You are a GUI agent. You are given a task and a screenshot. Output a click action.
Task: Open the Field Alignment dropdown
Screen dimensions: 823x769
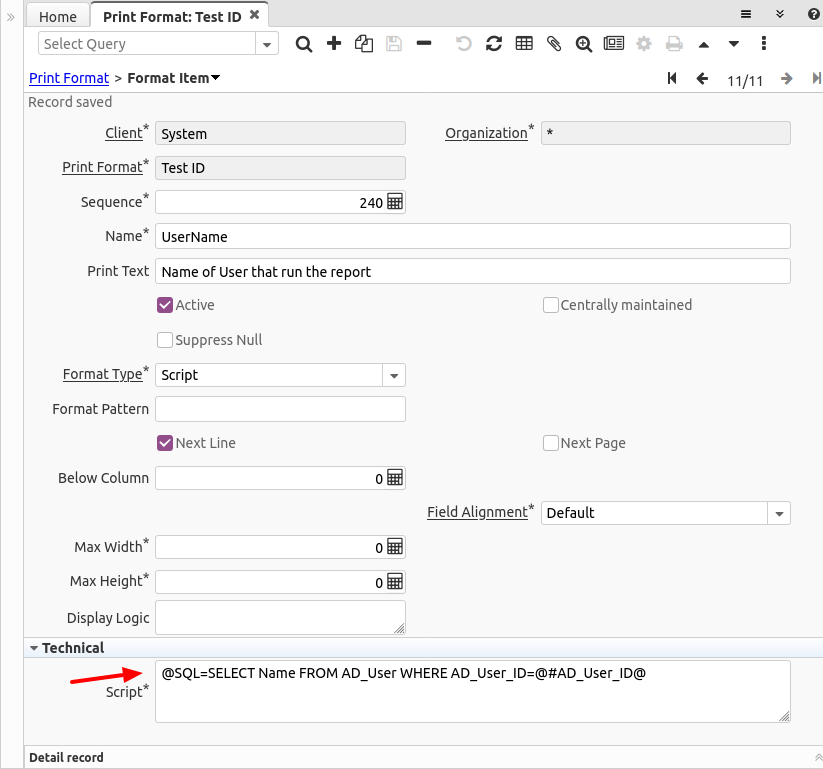click(779, 513)
